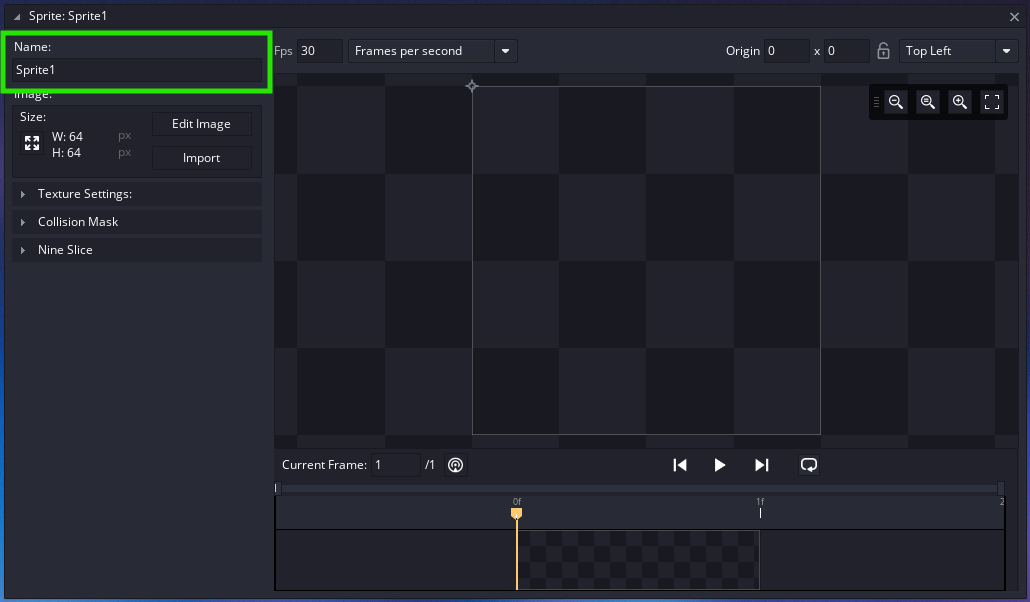Skip to the last animation frame
1030x602 pixels.
click(x=761, y=464)
